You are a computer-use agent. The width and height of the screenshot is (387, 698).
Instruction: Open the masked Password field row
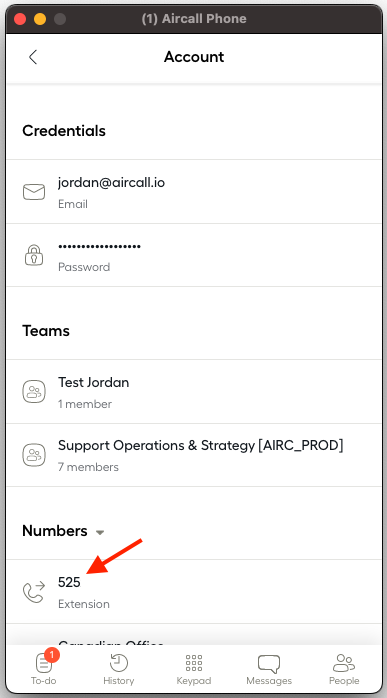pyautogui.click(x=194, y=255)
